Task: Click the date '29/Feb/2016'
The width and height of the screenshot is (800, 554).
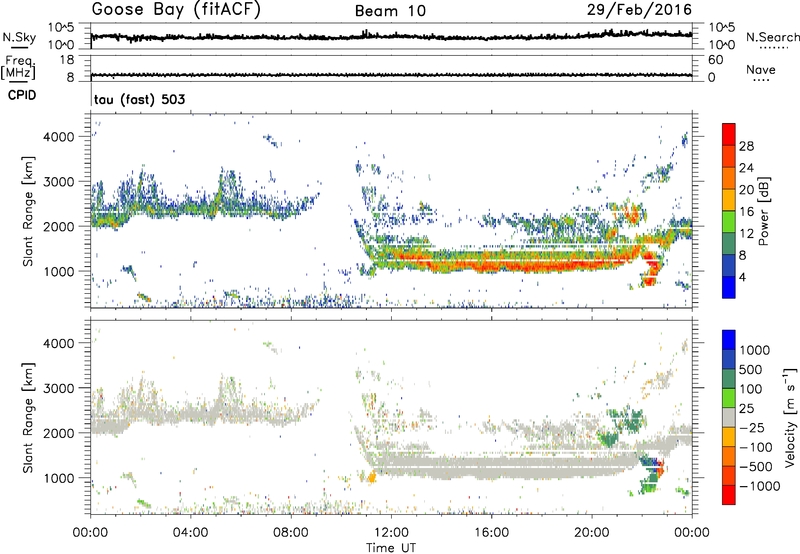Action: click(x=639, y=10)
